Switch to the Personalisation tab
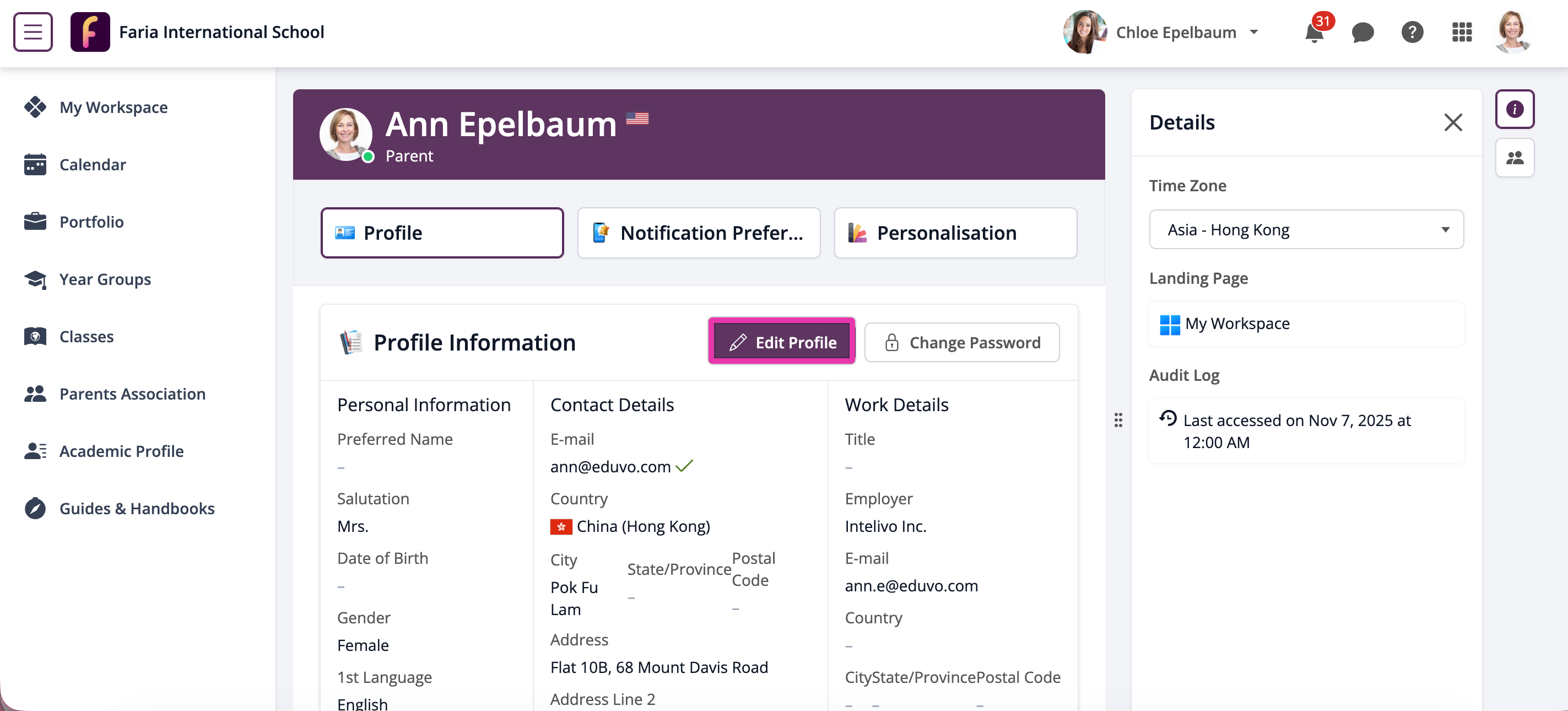The height and width of the screenshot is (711, 1568). [955, 233]
